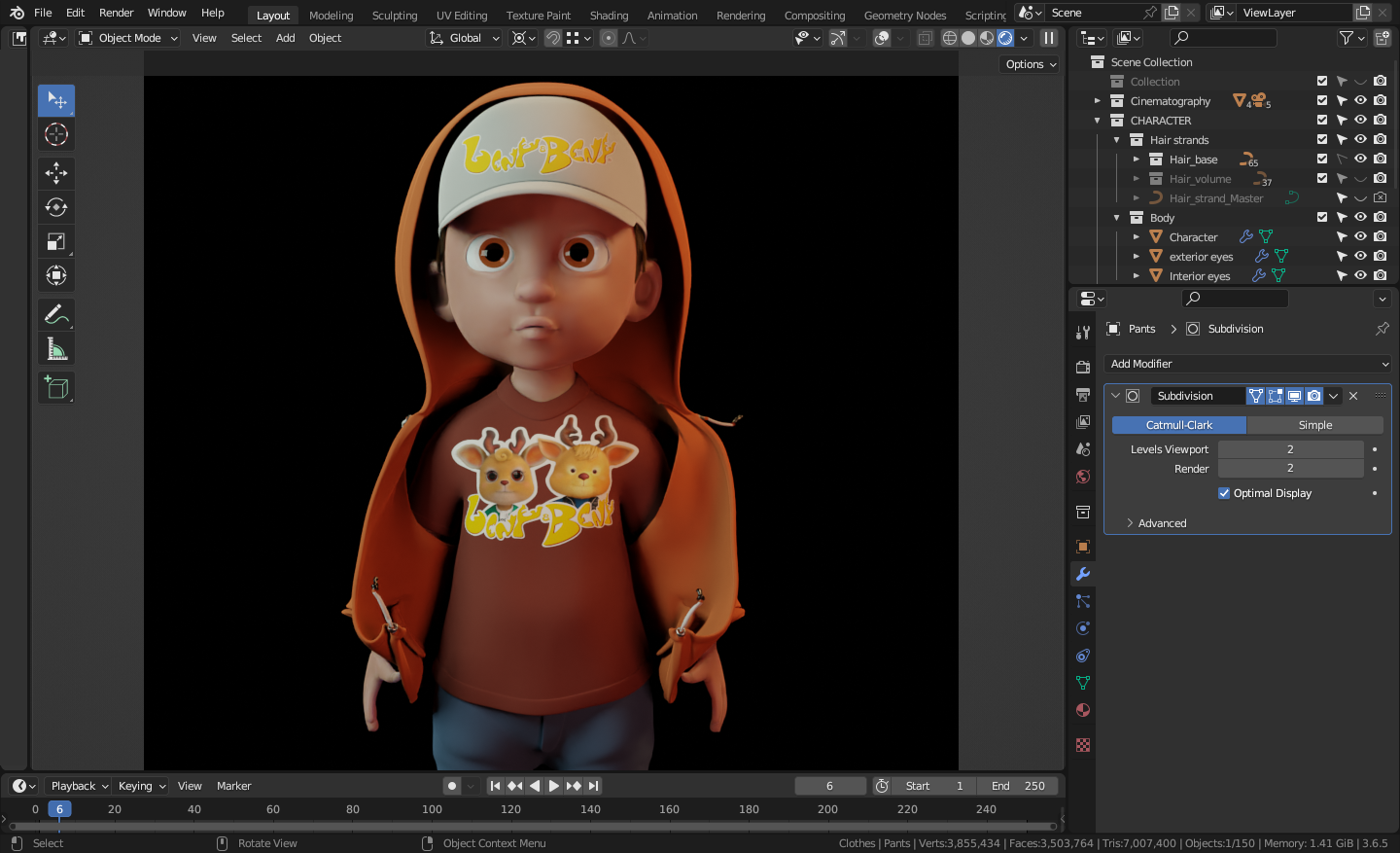Open the Render properties tab
Image resolution: width=1400 pixels, height=853 pixels.
(1083, 368)
